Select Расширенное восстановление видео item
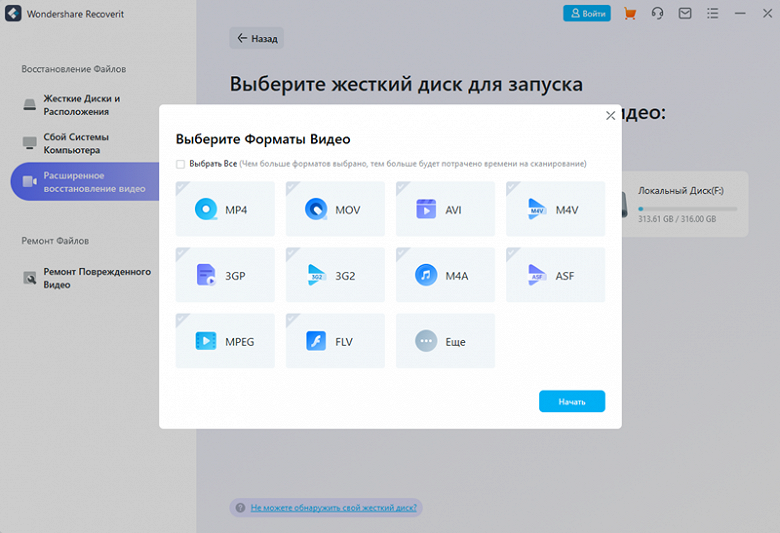Image resolution: width=780 pixels, height=533 pixels. [x=86, y=182]
